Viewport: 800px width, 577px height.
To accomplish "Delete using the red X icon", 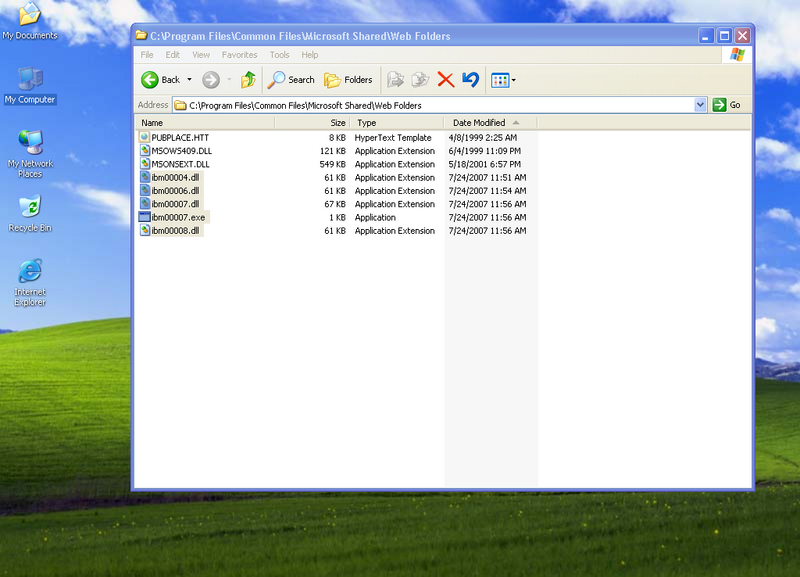I will click(445, 80).
